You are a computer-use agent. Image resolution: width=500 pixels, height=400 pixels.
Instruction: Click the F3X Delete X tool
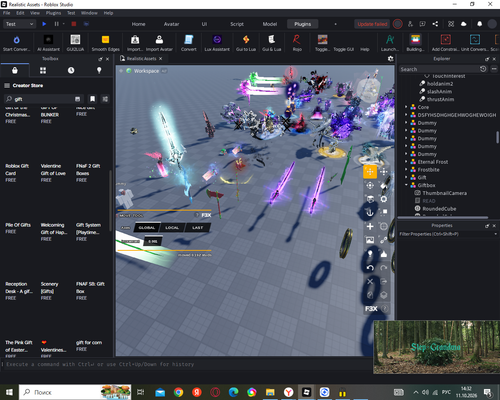tap(370, 282)
